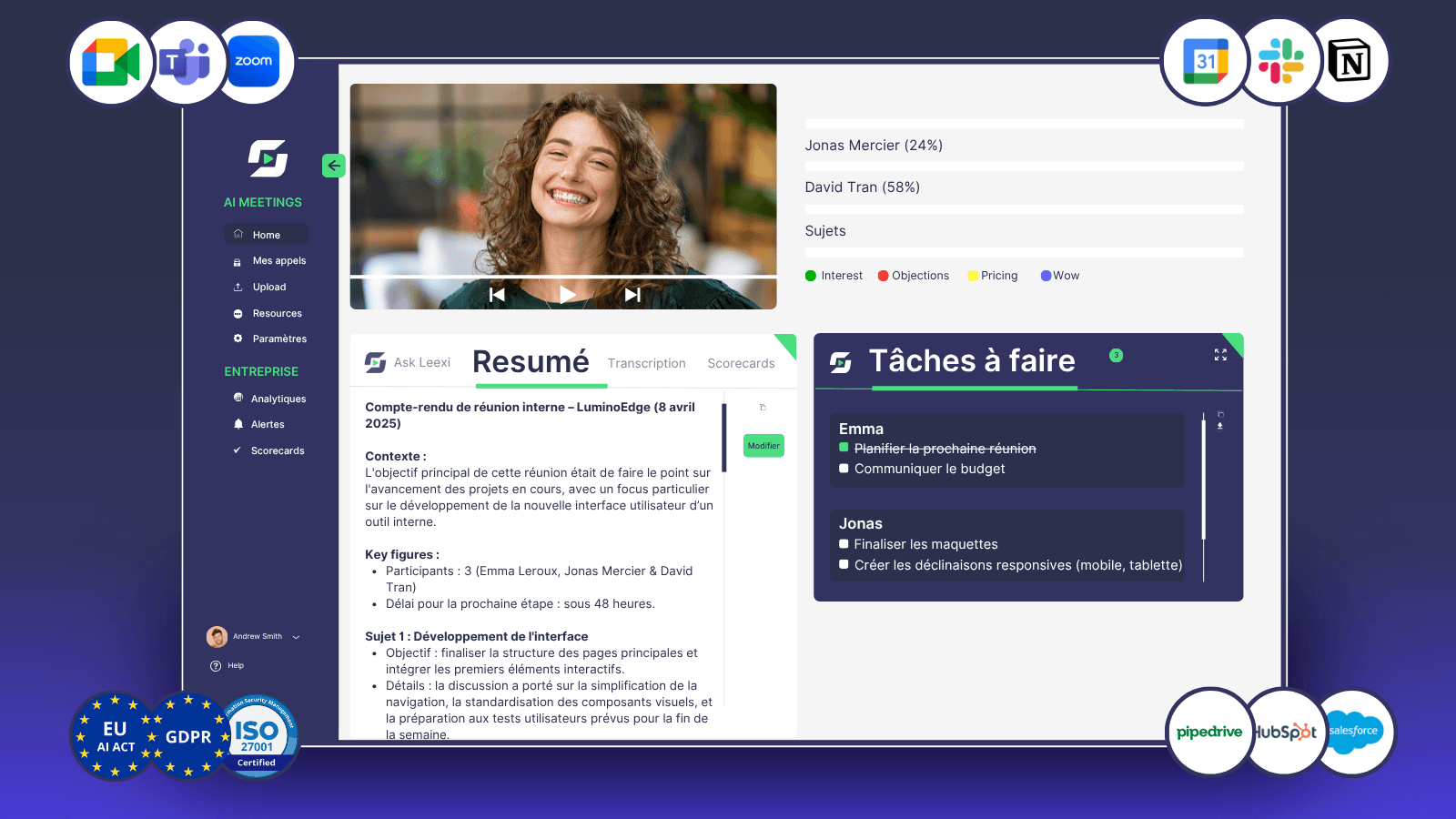Click the Salesforce cloud logo
1456x819 pixels.
tap(1353, 732)
